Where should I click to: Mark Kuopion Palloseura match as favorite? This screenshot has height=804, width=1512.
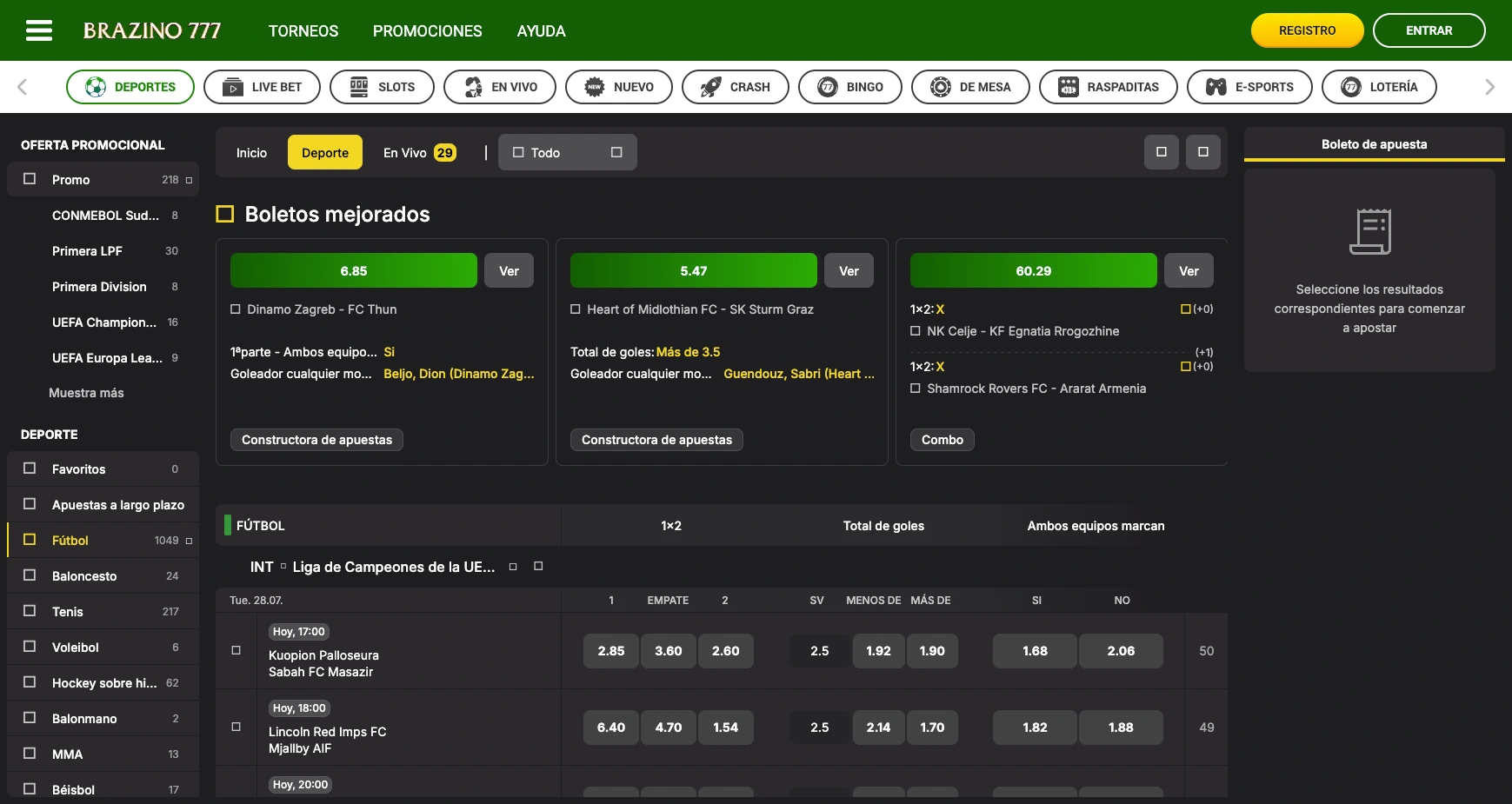click(x=236, y=650)
